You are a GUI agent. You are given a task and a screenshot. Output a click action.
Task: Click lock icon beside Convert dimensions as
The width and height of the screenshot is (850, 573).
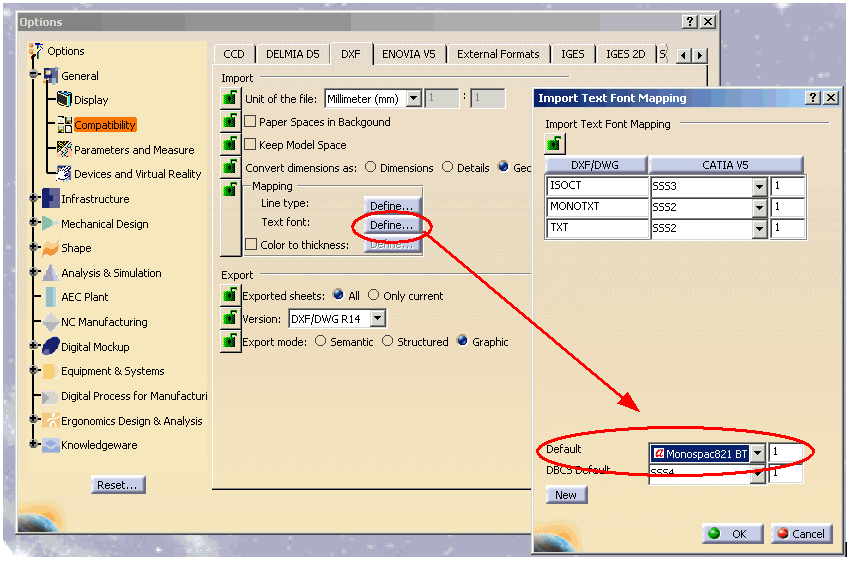tap(230, 167)
